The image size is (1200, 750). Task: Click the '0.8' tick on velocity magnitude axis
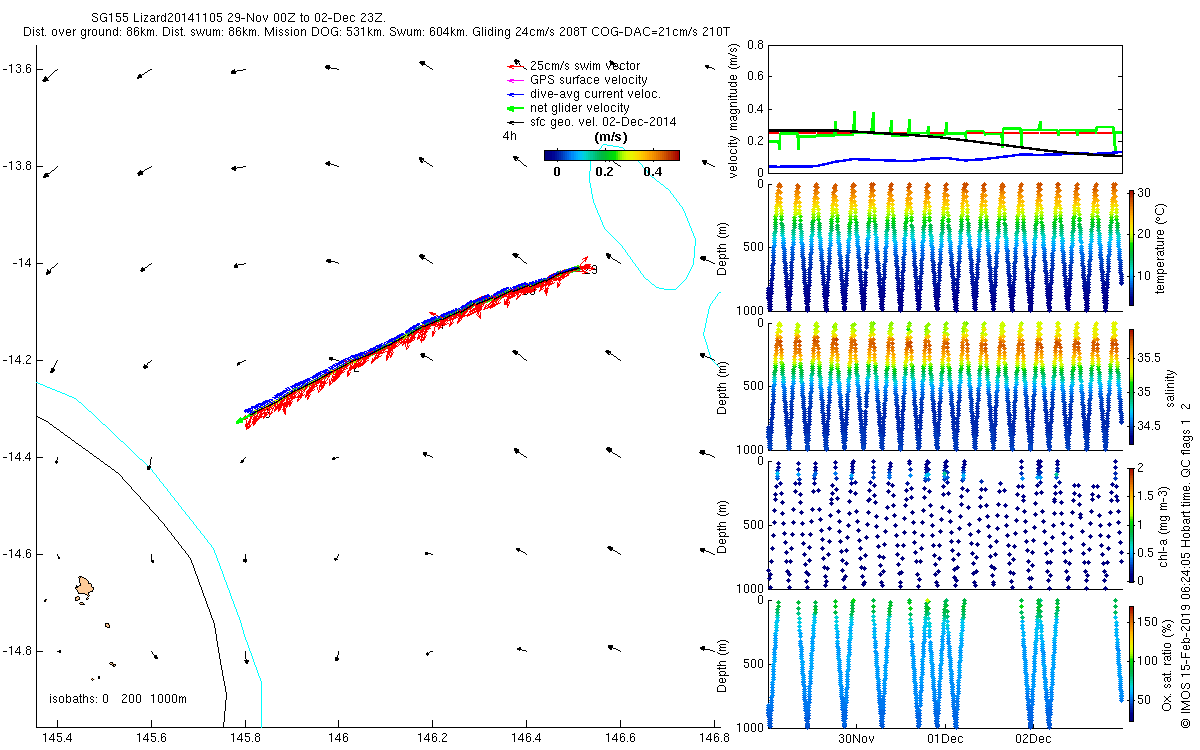[753, 45]
